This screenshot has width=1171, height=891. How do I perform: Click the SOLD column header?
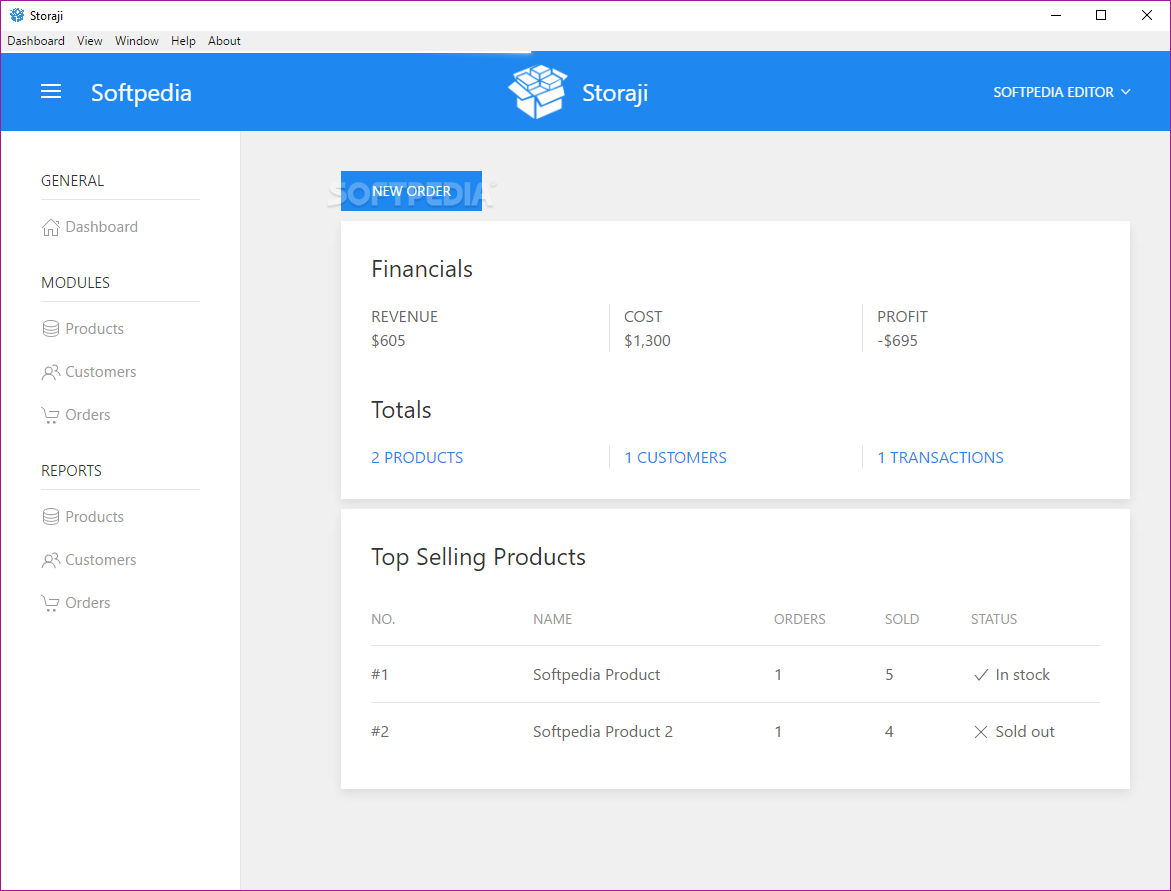[902, 619]
